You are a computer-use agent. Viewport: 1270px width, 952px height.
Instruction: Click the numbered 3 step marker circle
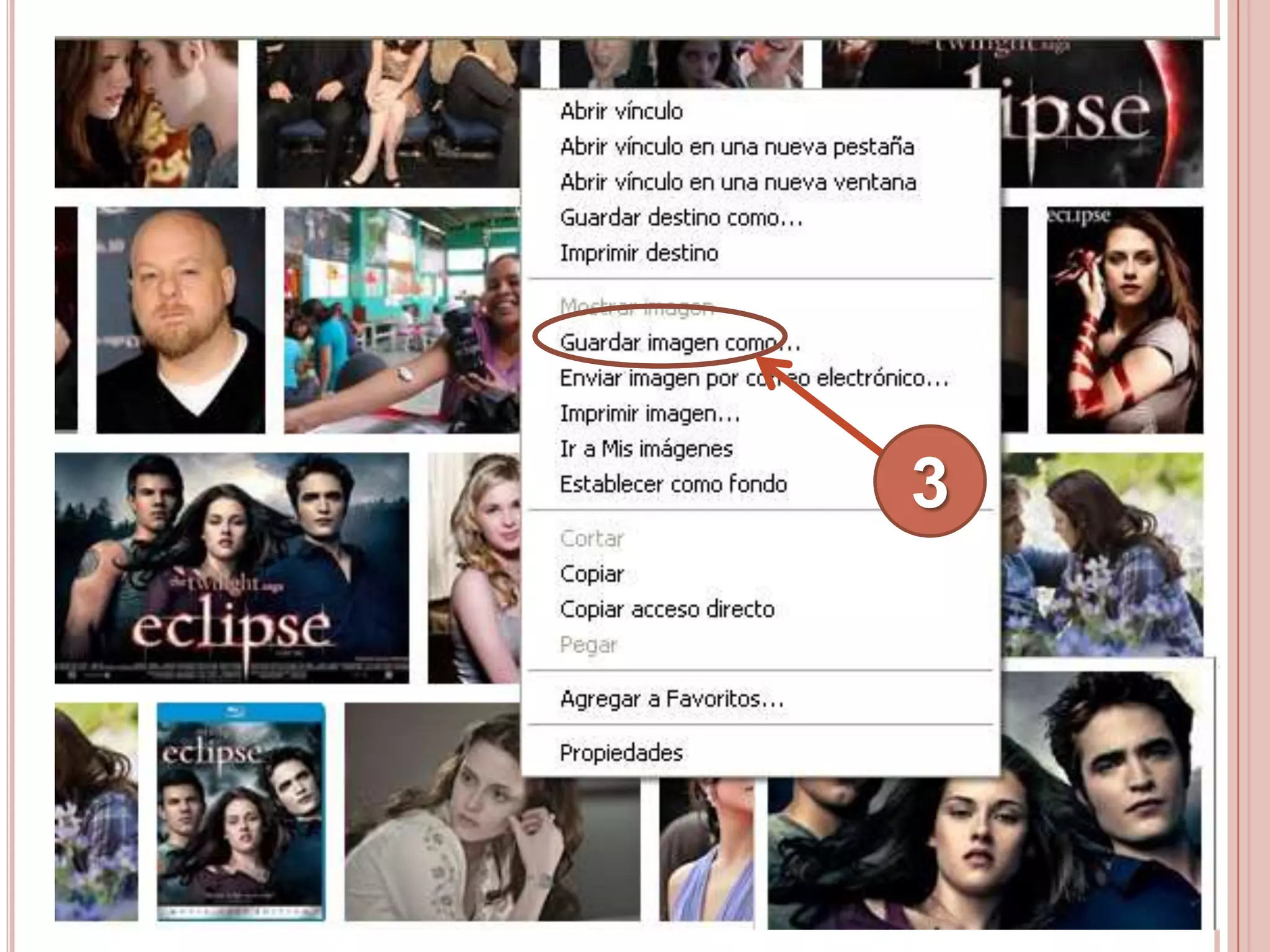pos(930,481)
